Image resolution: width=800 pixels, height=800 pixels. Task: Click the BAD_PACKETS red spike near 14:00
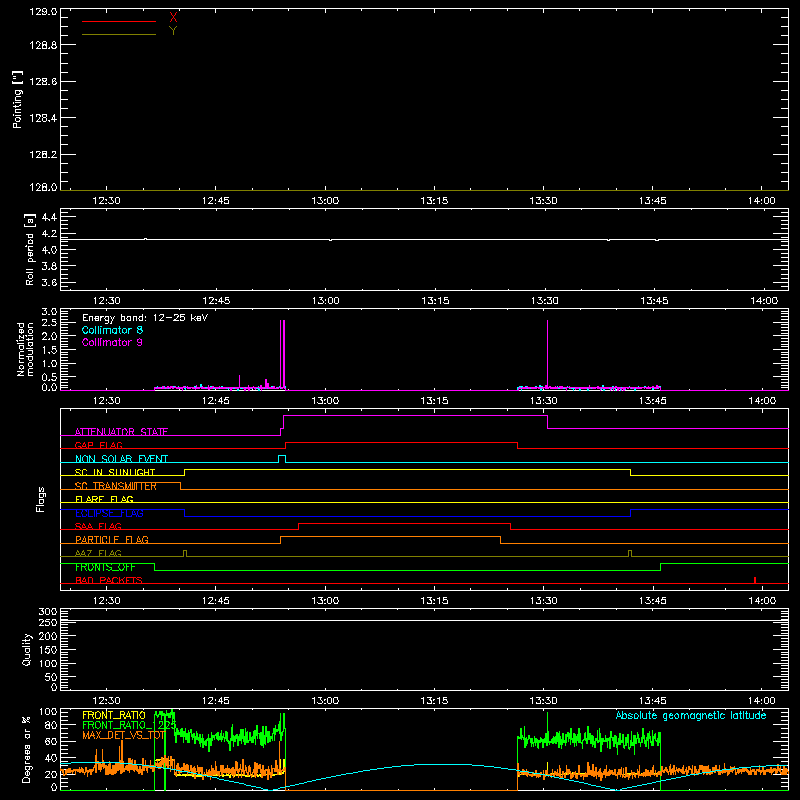755,580
